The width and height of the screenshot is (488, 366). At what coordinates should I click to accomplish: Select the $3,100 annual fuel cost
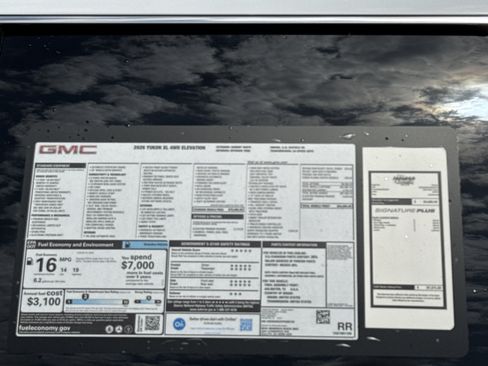click(x=44, y=301)
